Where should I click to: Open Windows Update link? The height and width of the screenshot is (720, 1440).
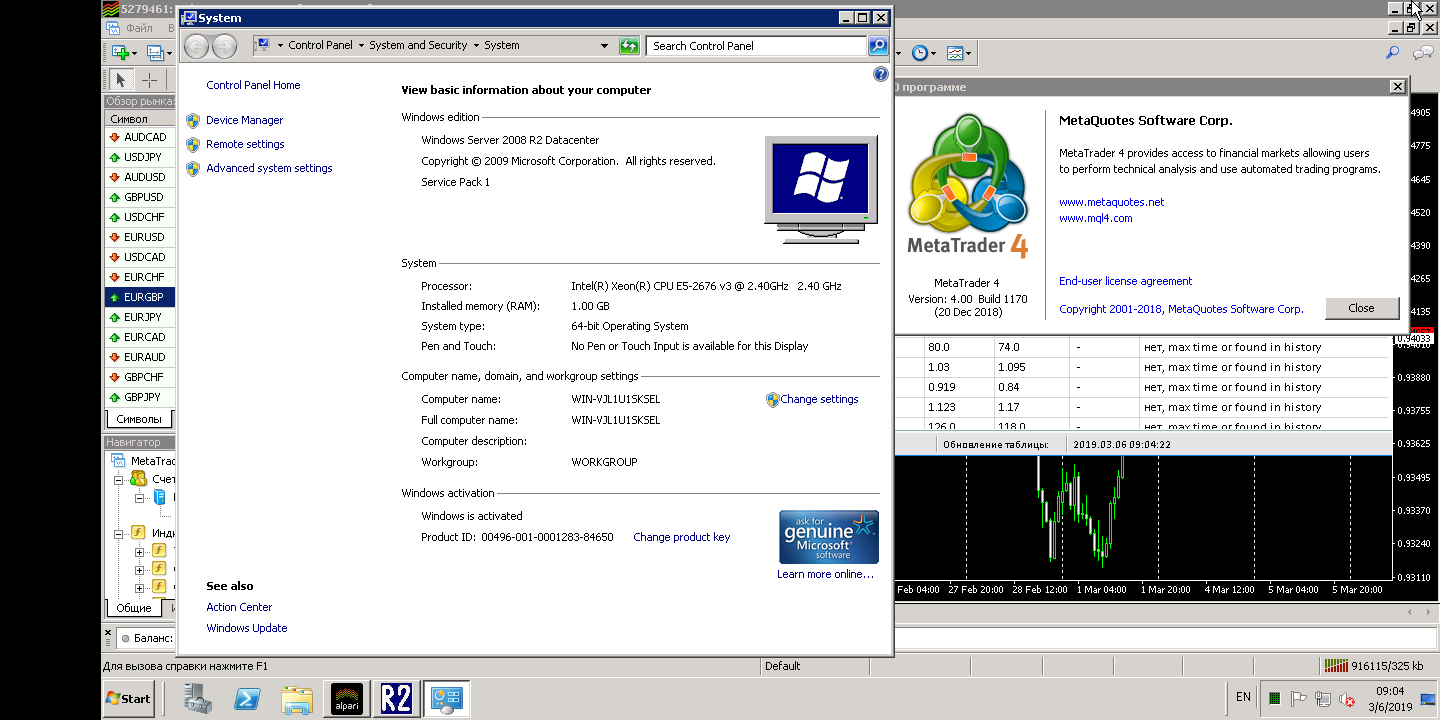(x=246, y=628)
